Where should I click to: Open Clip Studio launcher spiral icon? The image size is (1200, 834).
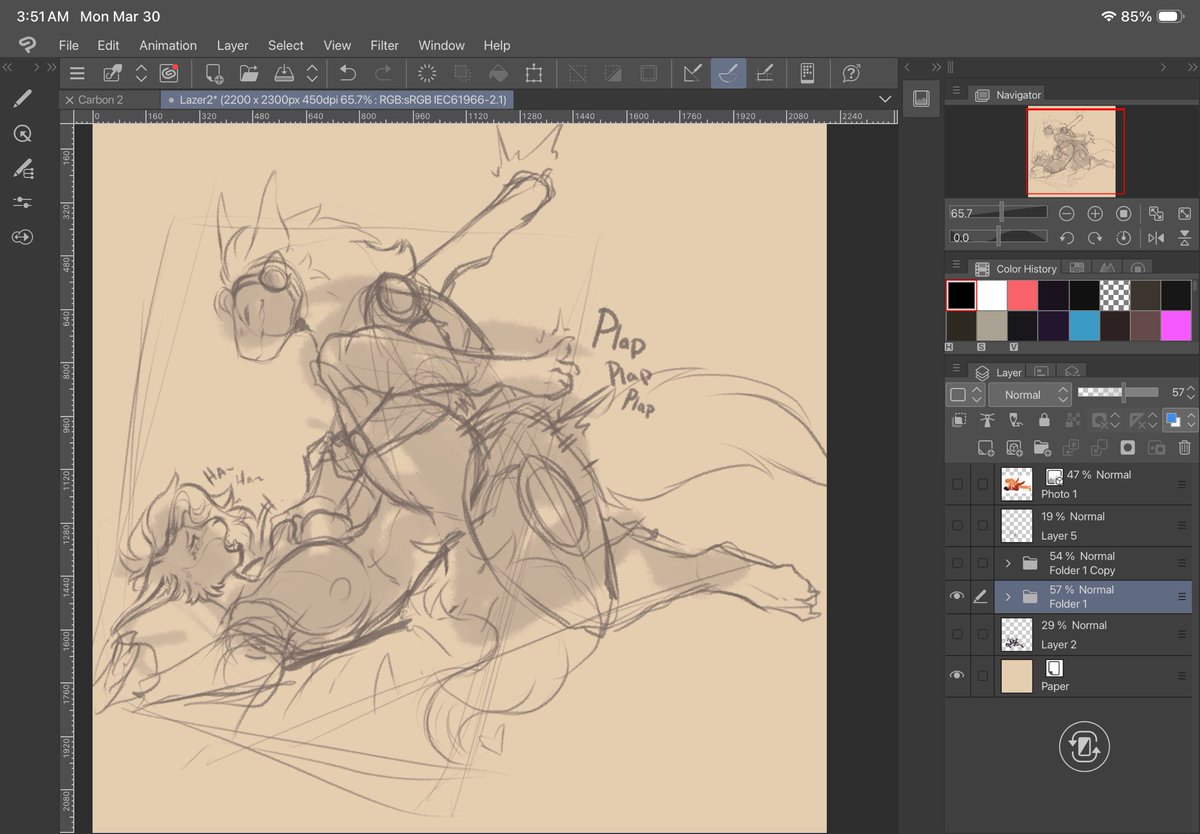[x=168, y=73]
